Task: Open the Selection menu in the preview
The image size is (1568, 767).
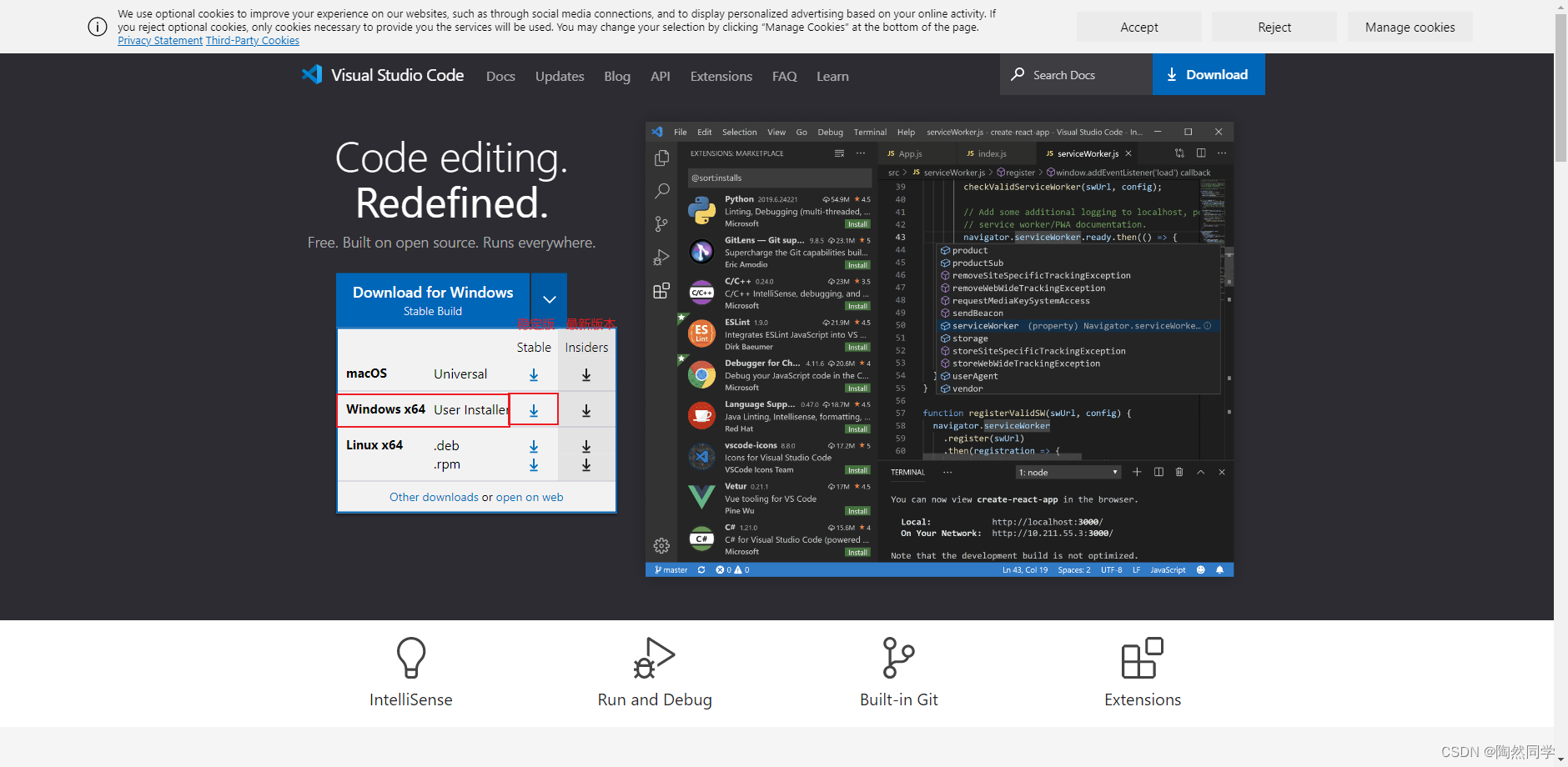Action: coord(740,132)
